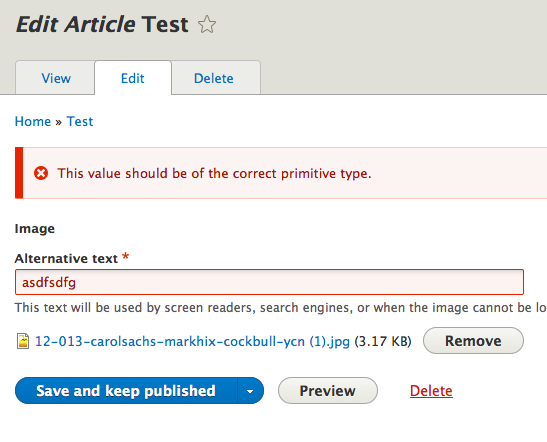Open the Test breadcrumb link
The height and width of the screenshot is (442, 547).
click(80, 121)
